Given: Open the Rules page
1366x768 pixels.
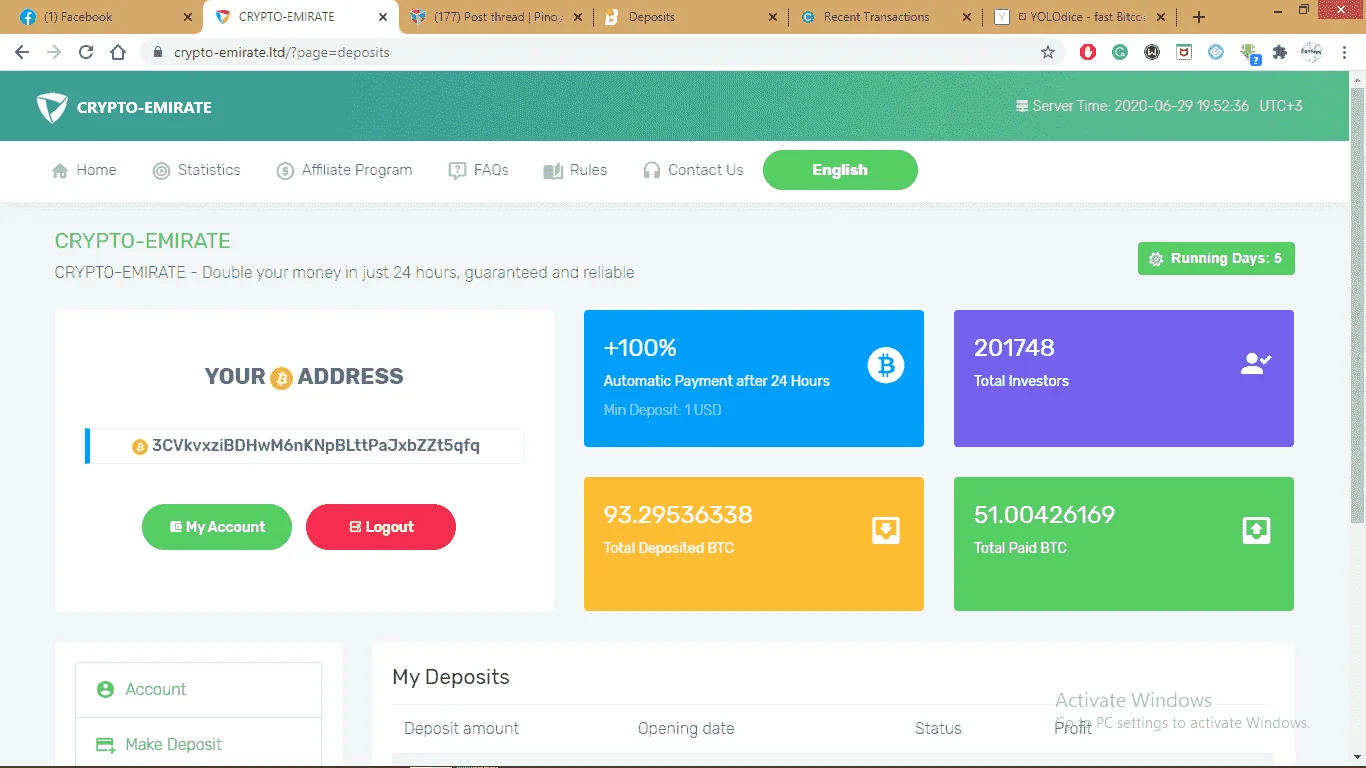Looking at the screenshot, I should click(575, 171).
